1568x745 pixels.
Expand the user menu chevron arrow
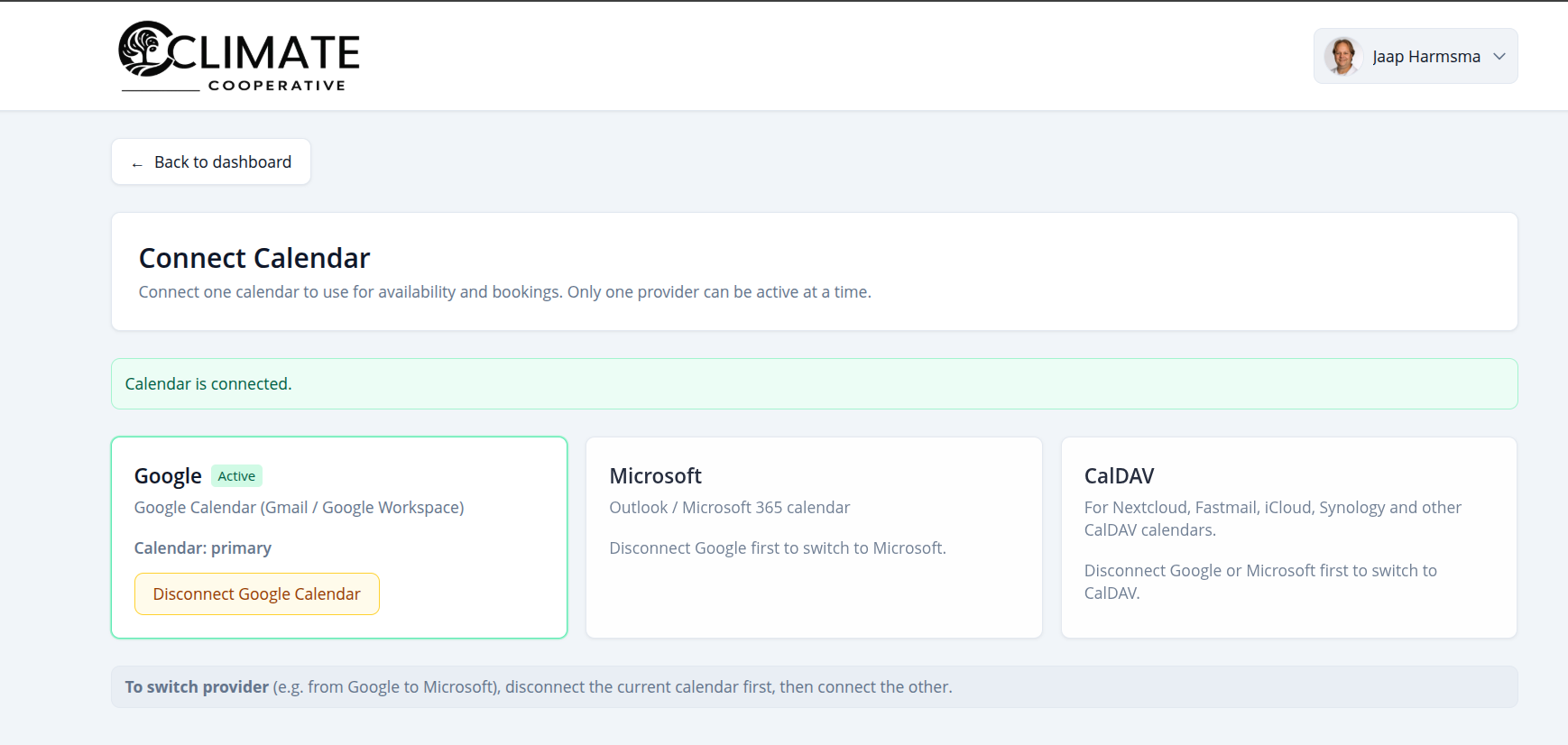[x=1499, y=57]
